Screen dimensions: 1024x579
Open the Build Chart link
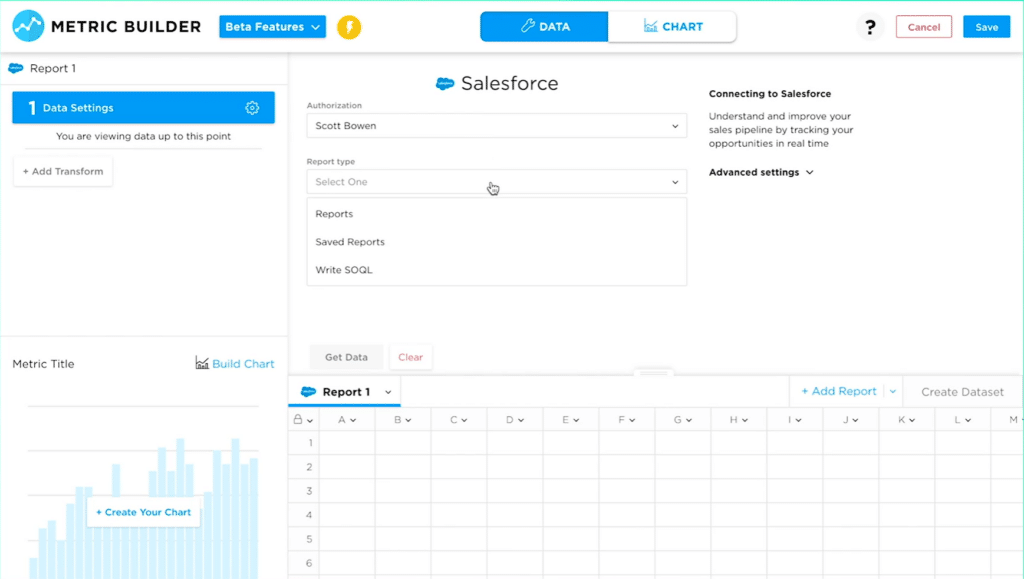point(243,364)
